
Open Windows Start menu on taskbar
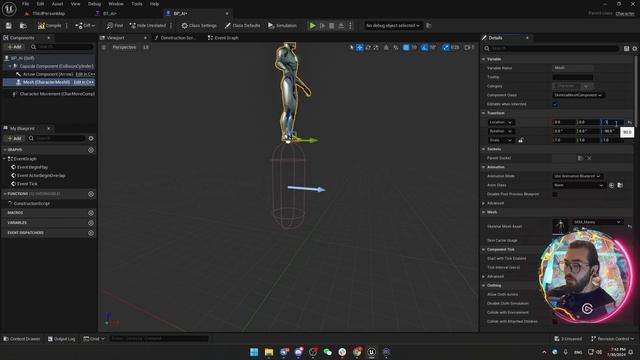tap(254, 352)
